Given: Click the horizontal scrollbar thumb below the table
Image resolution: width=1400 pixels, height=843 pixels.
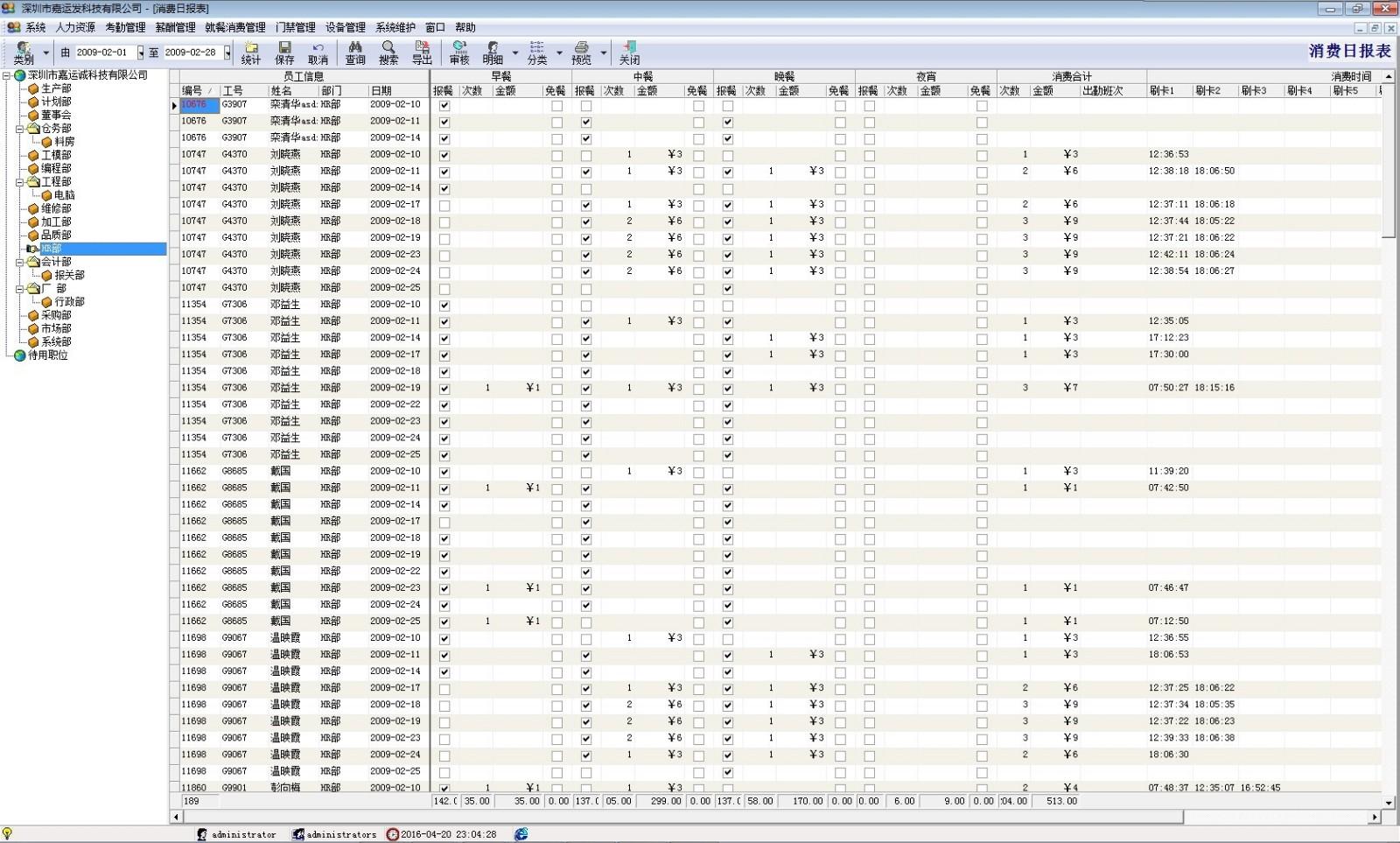Looking at the screenshot, I should [x=682, y=817].
